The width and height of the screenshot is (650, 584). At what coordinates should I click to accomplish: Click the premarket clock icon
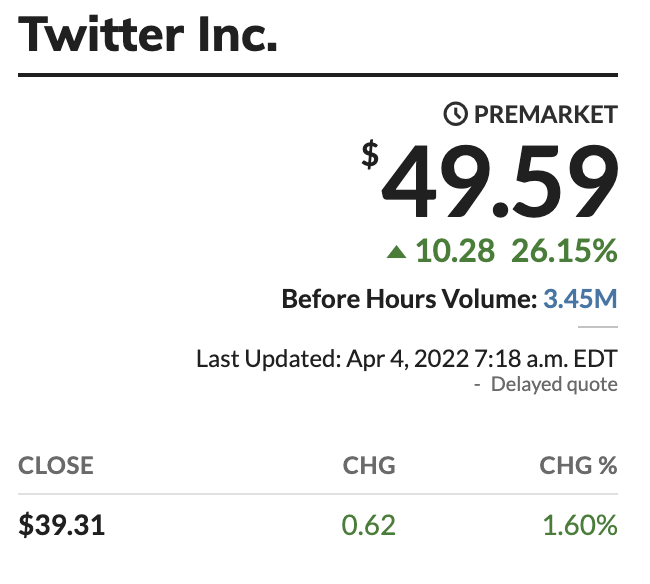456,114
